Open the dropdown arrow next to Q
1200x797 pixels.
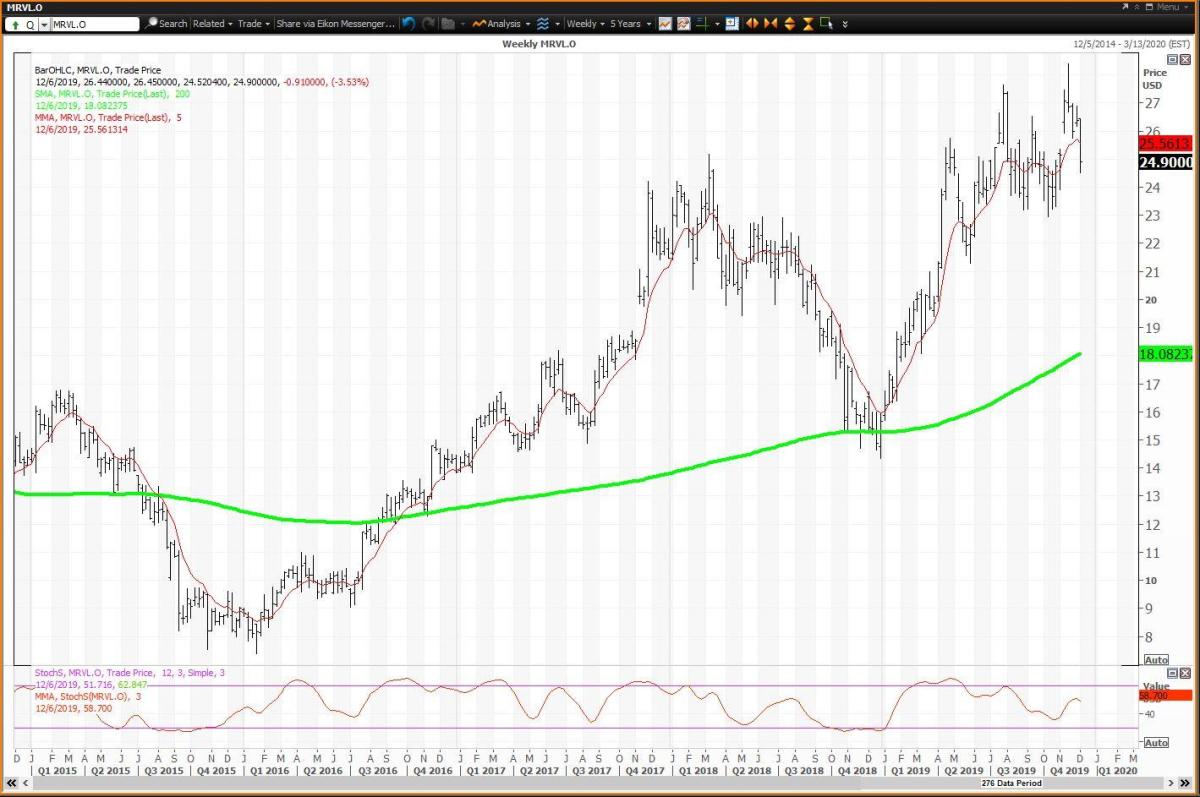(44, 24)
